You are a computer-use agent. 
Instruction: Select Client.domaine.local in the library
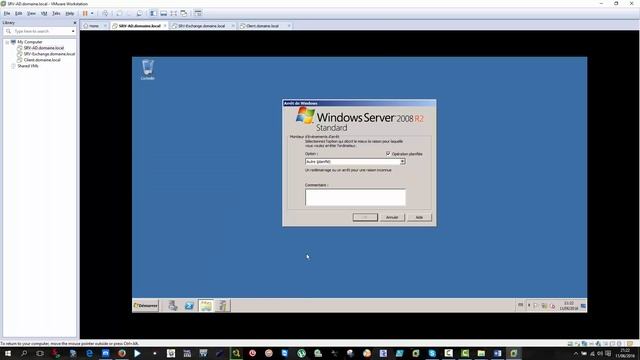tap(42, 60)
